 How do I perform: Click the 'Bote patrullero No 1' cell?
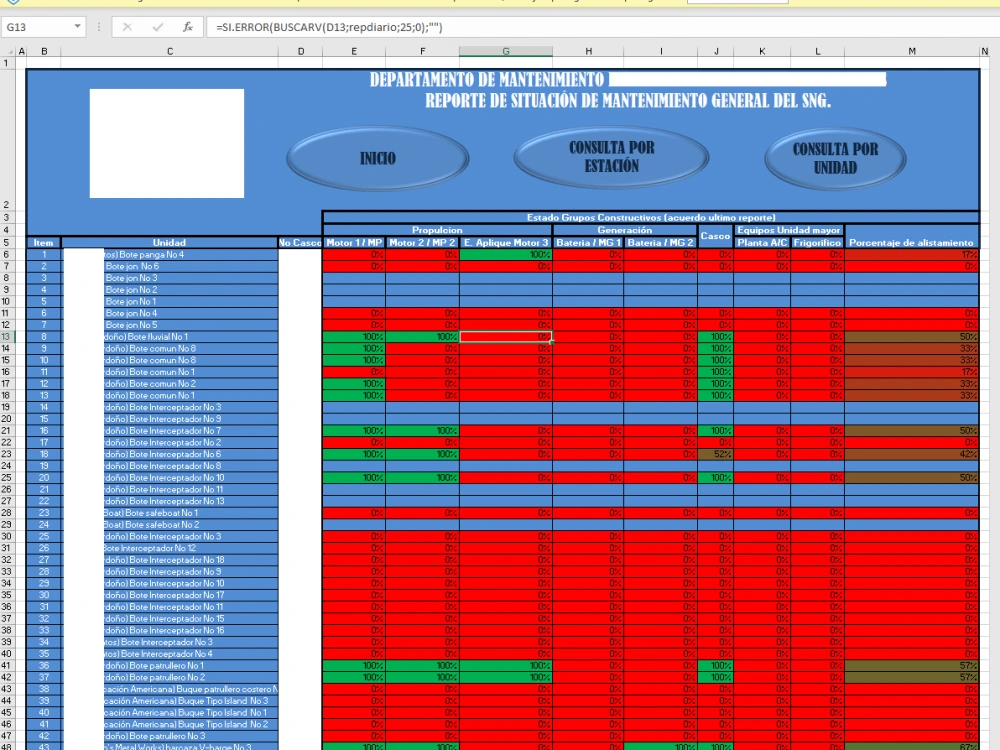[x=171, y=665]
